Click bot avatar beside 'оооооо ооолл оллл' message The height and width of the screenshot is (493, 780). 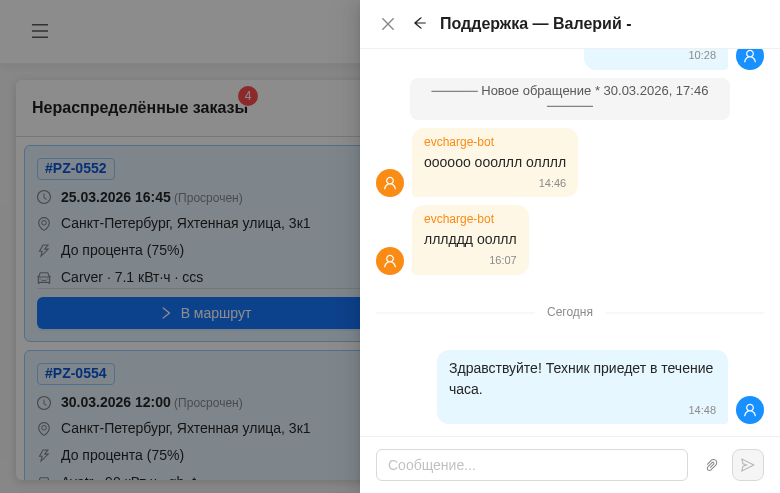coord(390,183)
